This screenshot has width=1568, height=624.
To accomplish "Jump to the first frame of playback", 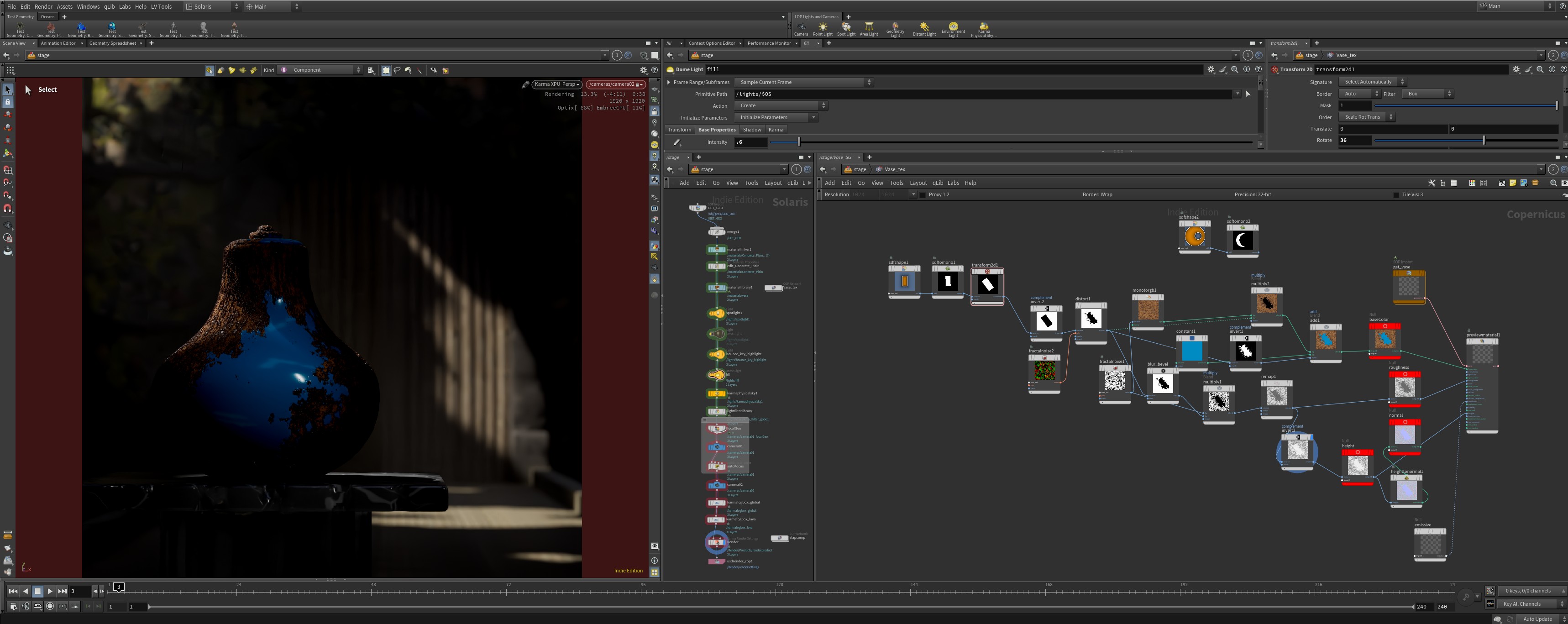I will pos(13,591).
